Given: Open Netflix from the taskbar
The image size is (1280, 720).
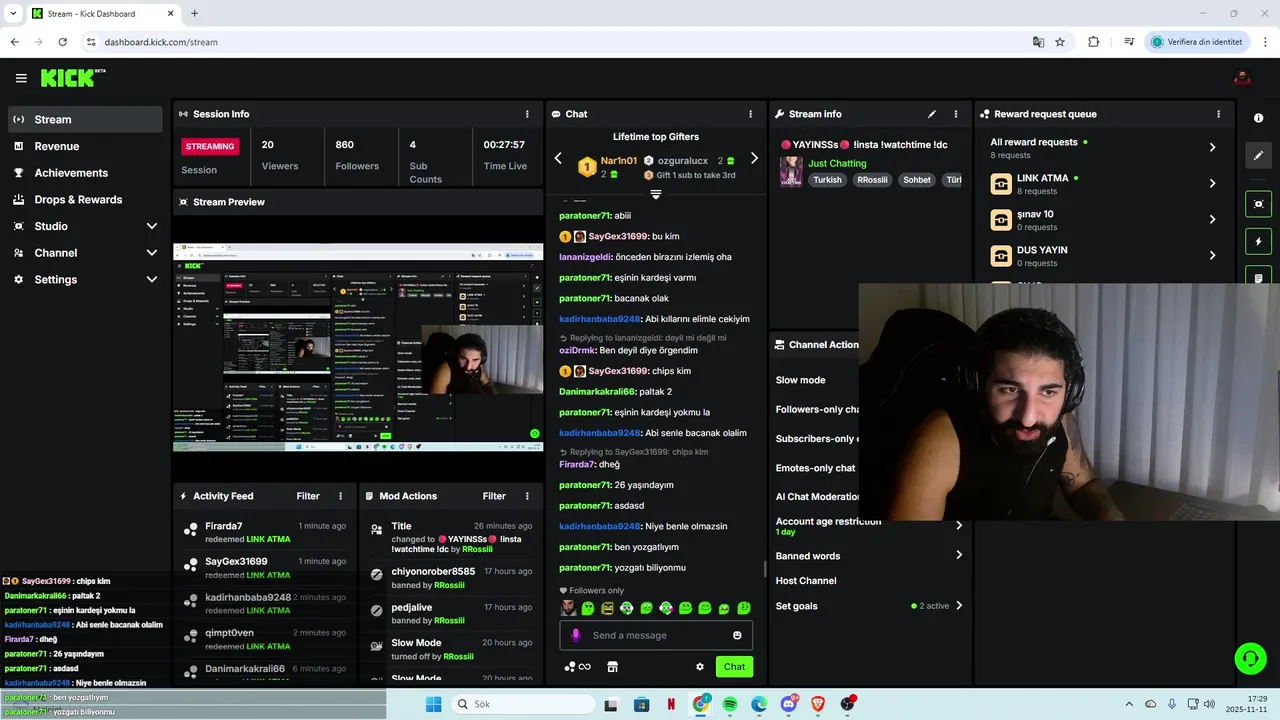Looking at the screenshot, I should pos(671,704).
